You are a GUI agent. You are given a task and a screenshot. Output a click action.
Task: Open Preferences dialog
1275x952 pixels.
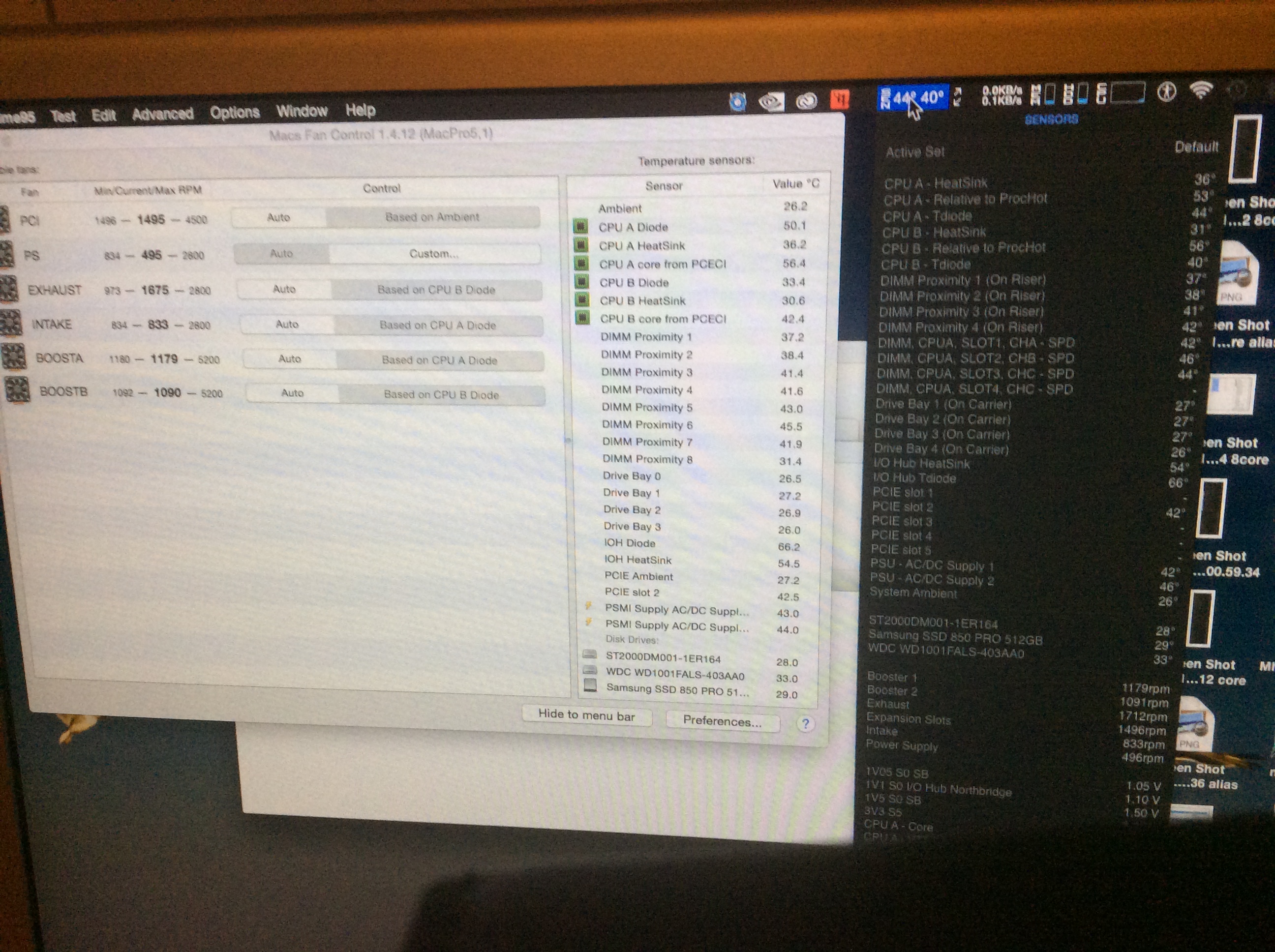722,721
